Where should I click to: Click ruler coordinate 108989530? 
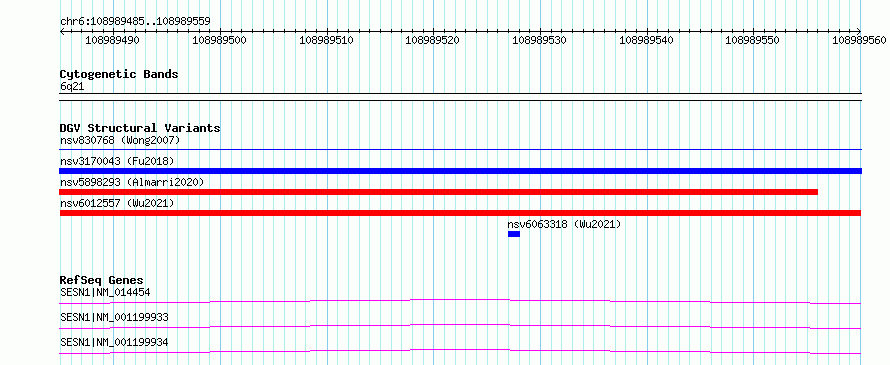[539, 40]
